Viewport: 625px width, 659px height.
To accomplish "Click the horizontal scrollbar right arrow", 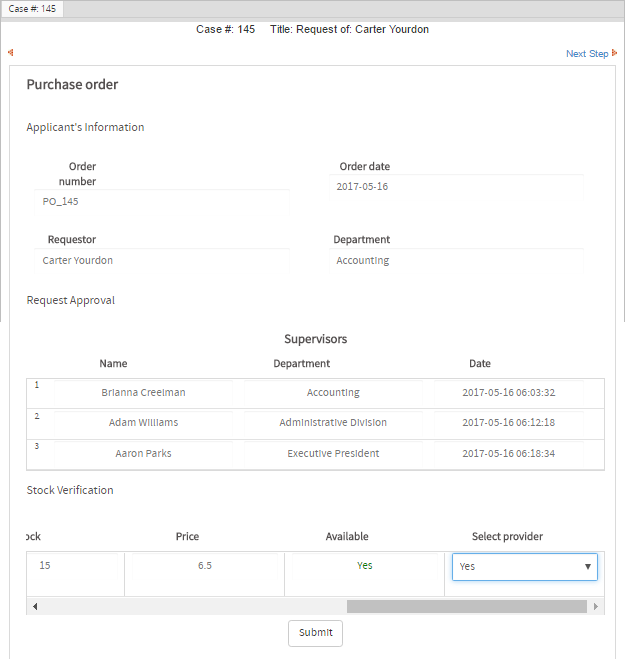I will (x=597, y=606).
